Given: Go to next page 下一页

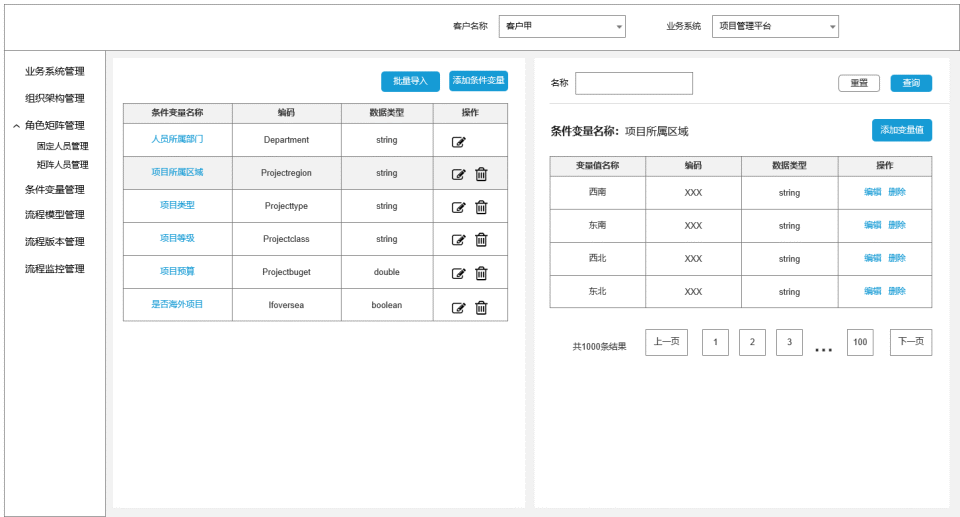Looking at the screenshot, I should point(911,342).
